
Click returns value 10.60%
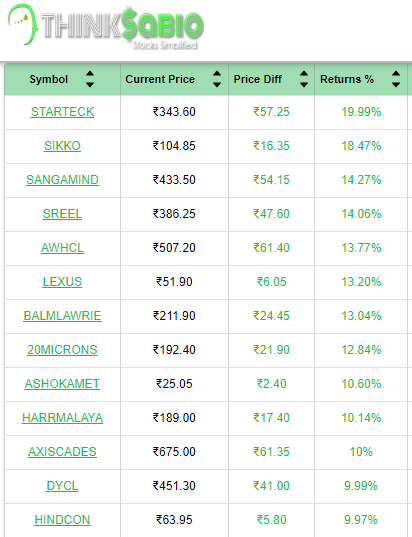point(361,384)
